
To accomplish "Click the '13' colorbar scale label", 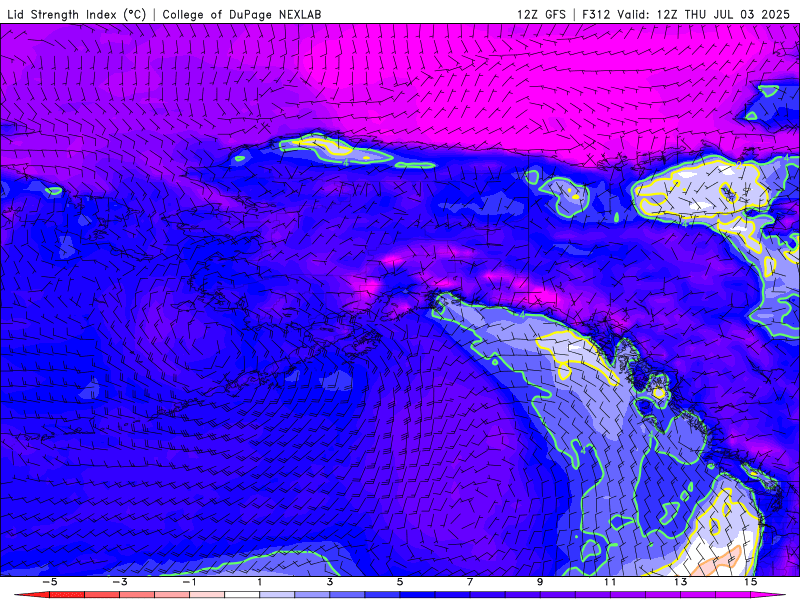I will coord(681,582).
